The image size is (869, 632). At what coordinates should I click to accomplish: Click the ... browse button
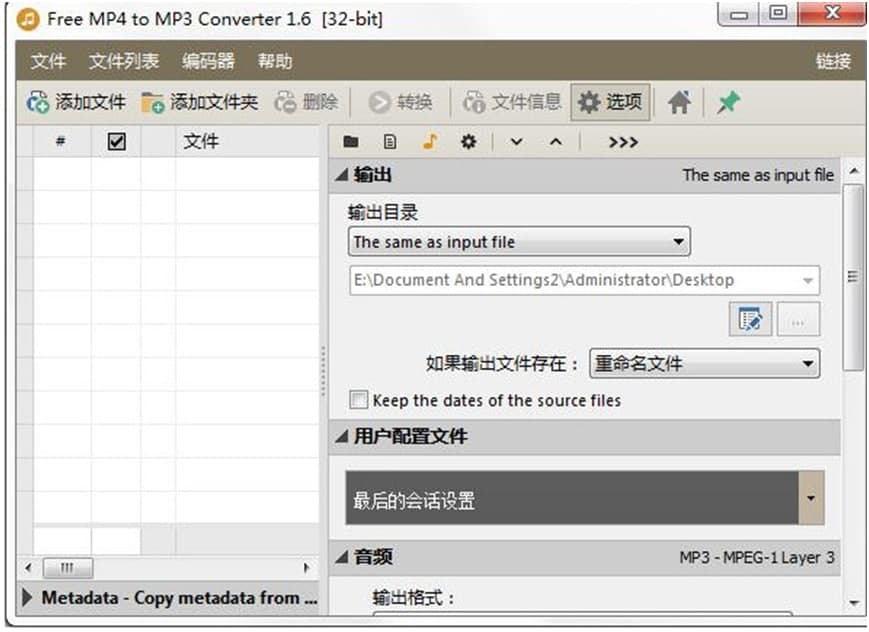[797, 319]
